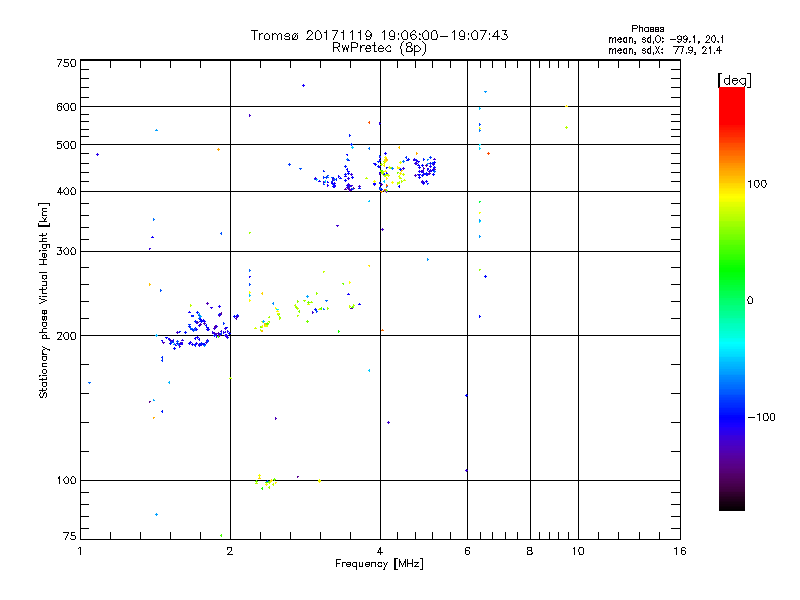Click the x-axis tick label '10'
The image size is (800, 600).
(578, 551)
